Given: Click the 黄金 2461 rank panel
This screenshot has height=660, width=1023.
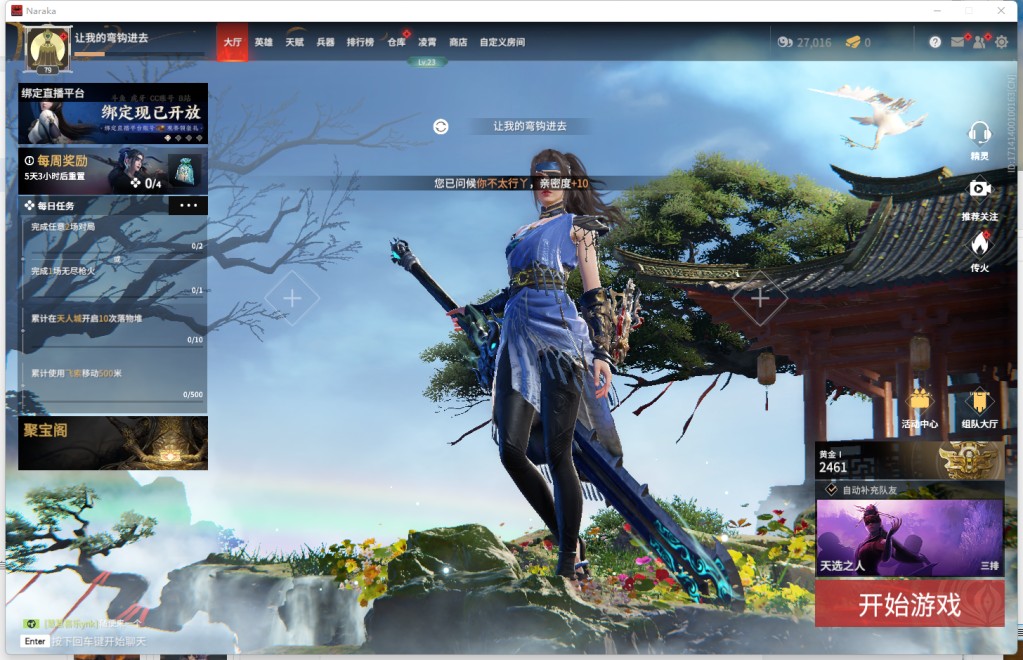Looking at the screenshot, I should pyautogui.click(x=909, y=460).
